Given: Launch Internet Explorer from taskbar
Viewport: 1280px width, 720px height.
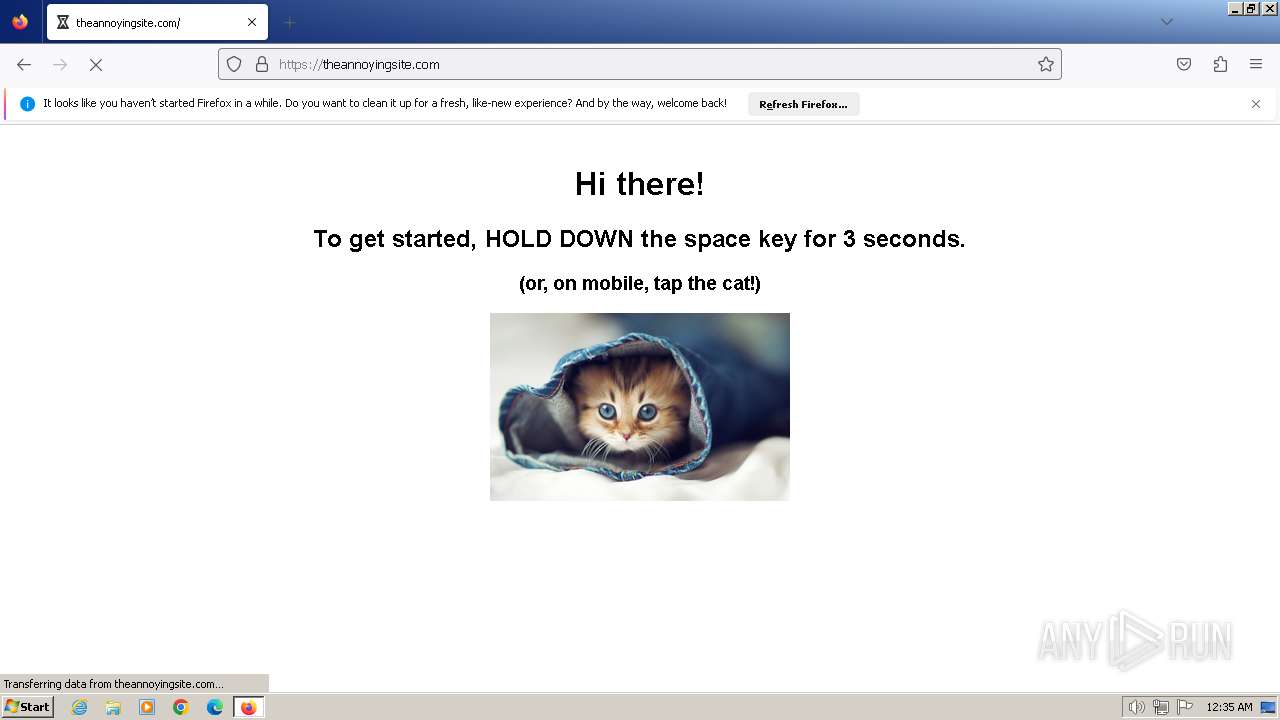Looking at the screenshot, I should [80, 707].
